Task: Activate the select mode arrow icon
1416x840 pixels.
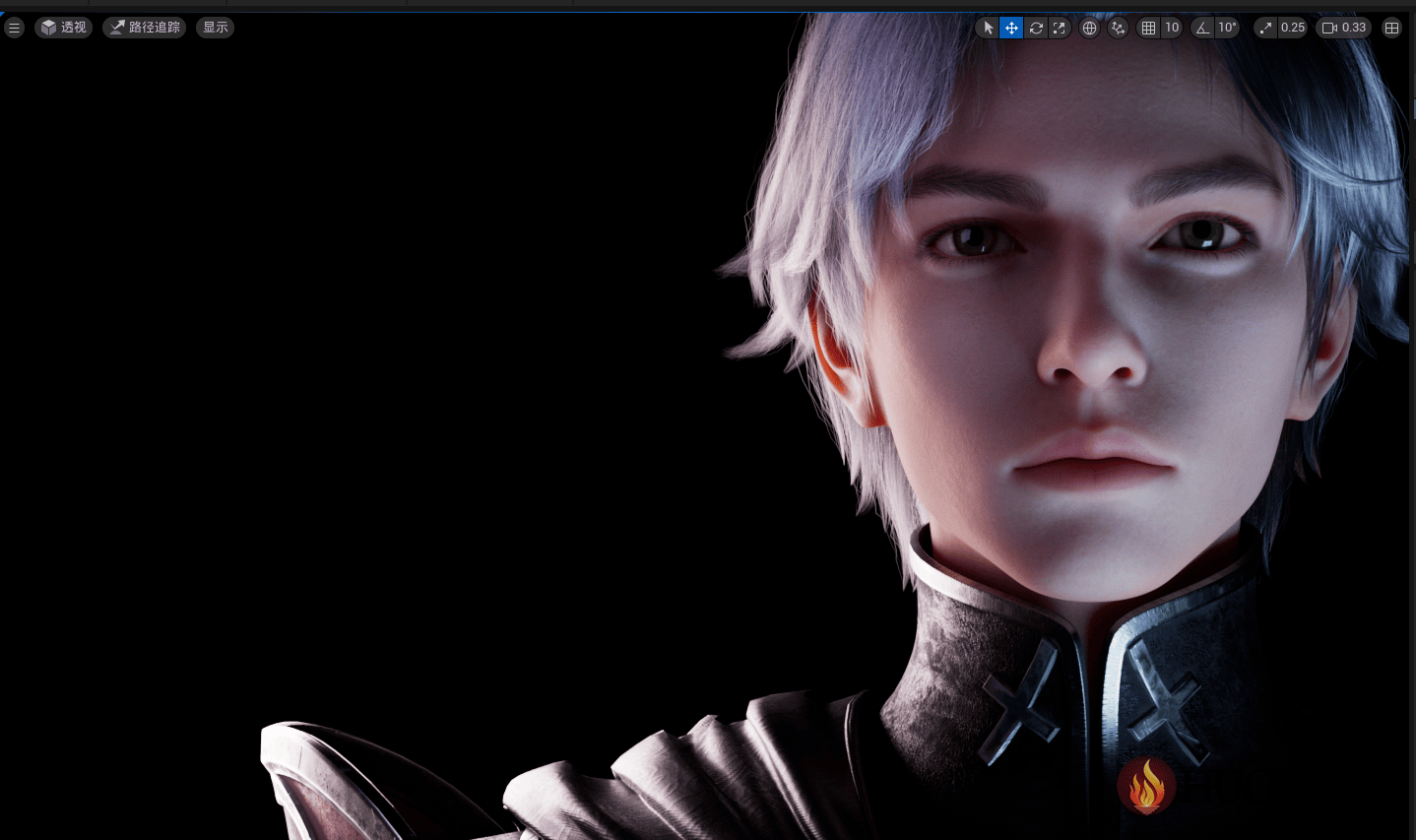Action: [x=989, y=28]
